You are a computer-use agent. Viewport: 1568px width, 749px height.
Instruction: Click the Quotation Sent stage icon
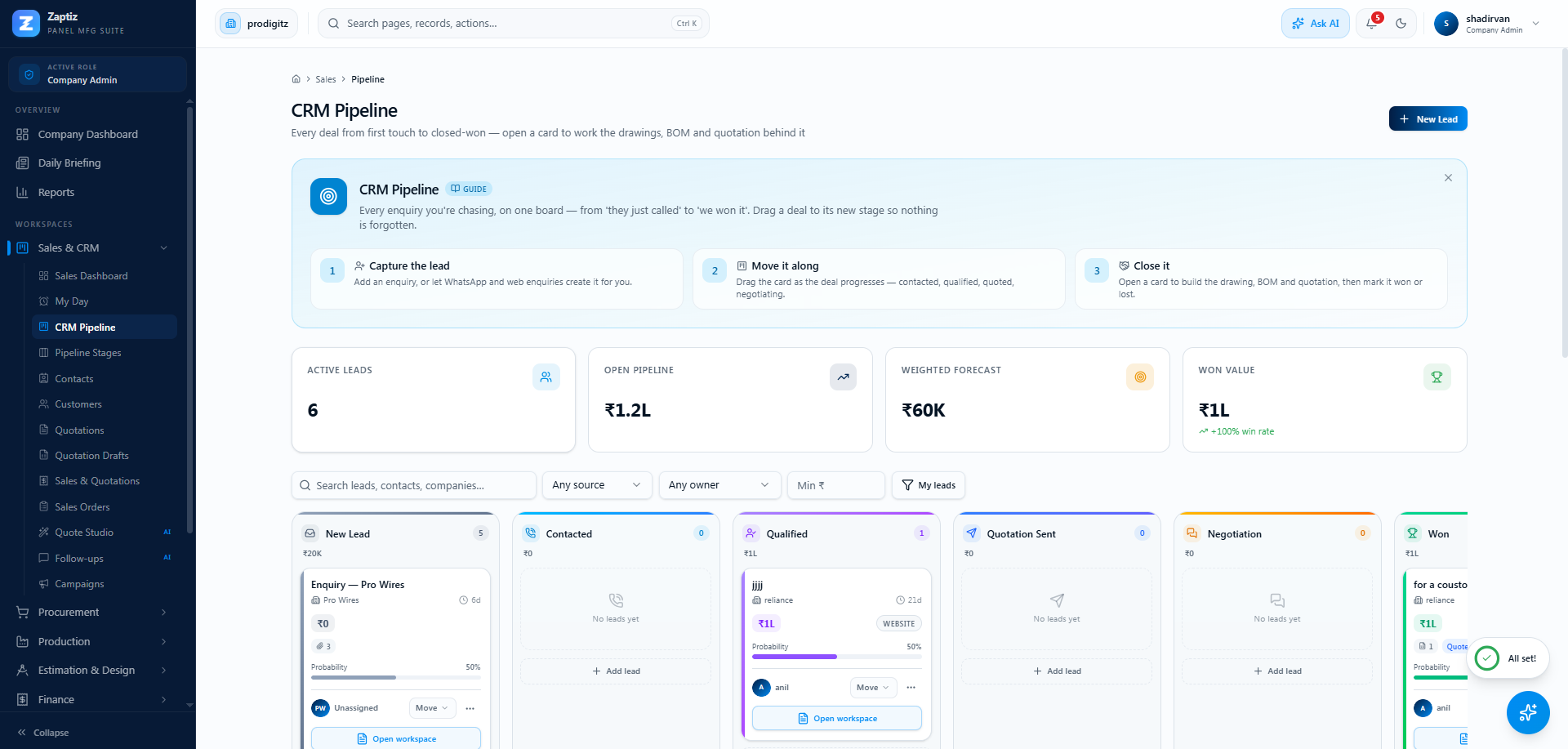971,533
